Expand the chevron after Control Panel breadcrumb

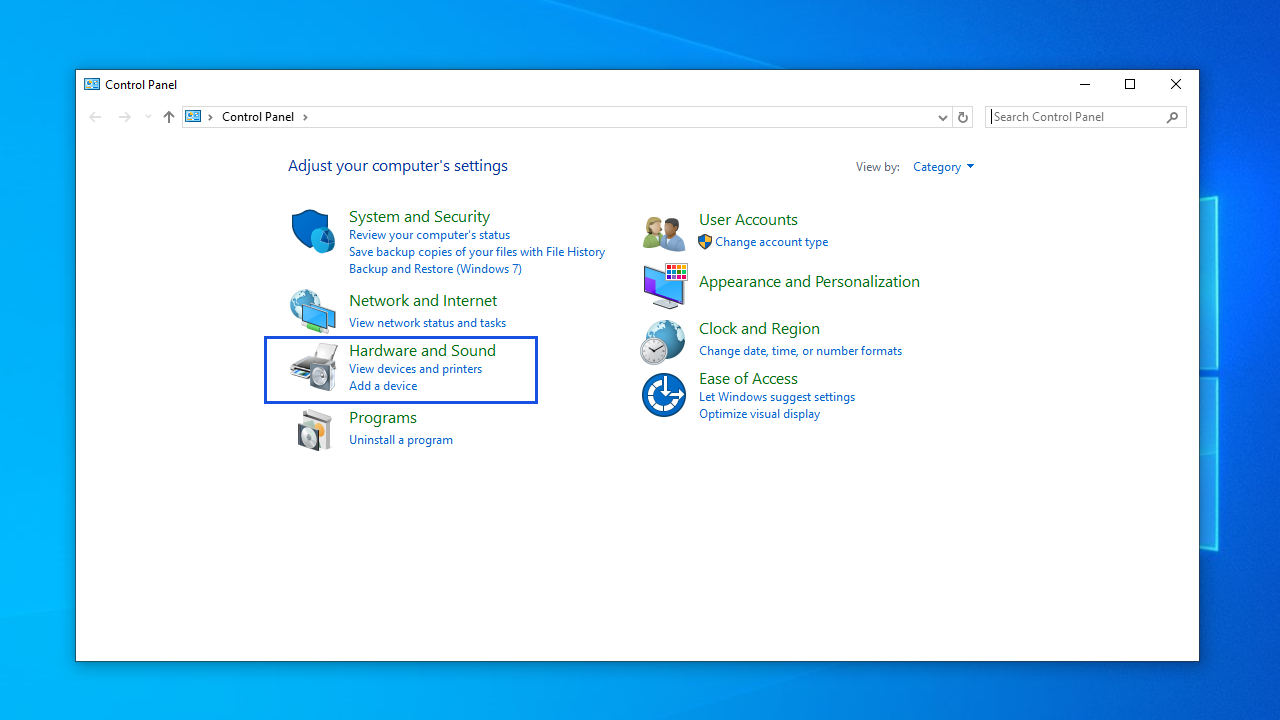point(305,117)
